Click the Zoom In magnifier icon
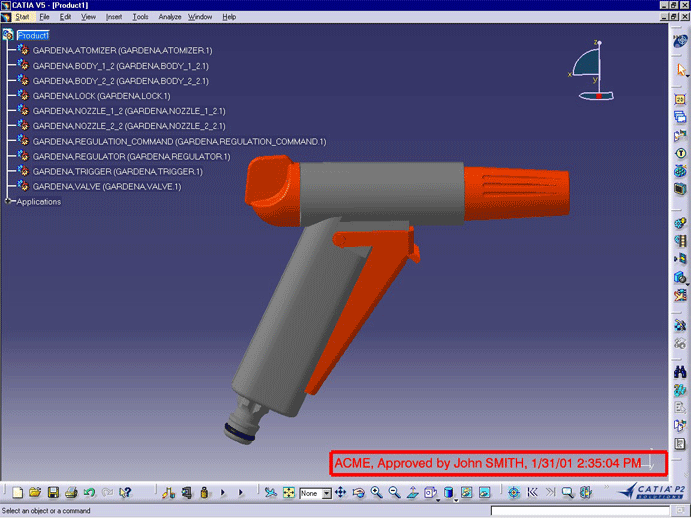Viewport: 691px width, 518px height. (377, 493)
